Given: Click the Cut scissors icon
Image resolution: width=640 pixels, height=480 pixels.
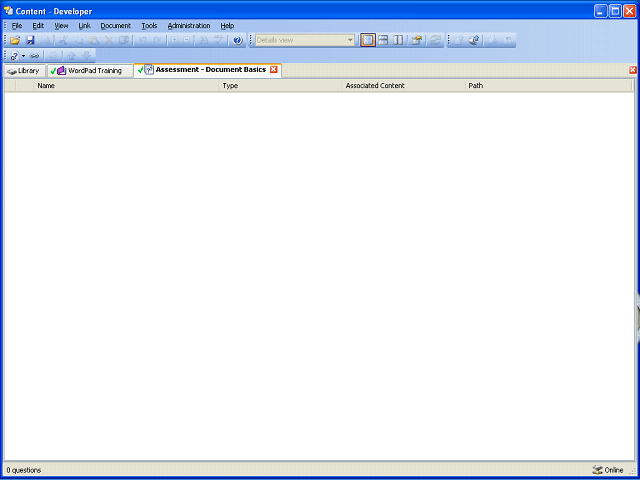Looking at the screenshot, I should tap(63, 40).
